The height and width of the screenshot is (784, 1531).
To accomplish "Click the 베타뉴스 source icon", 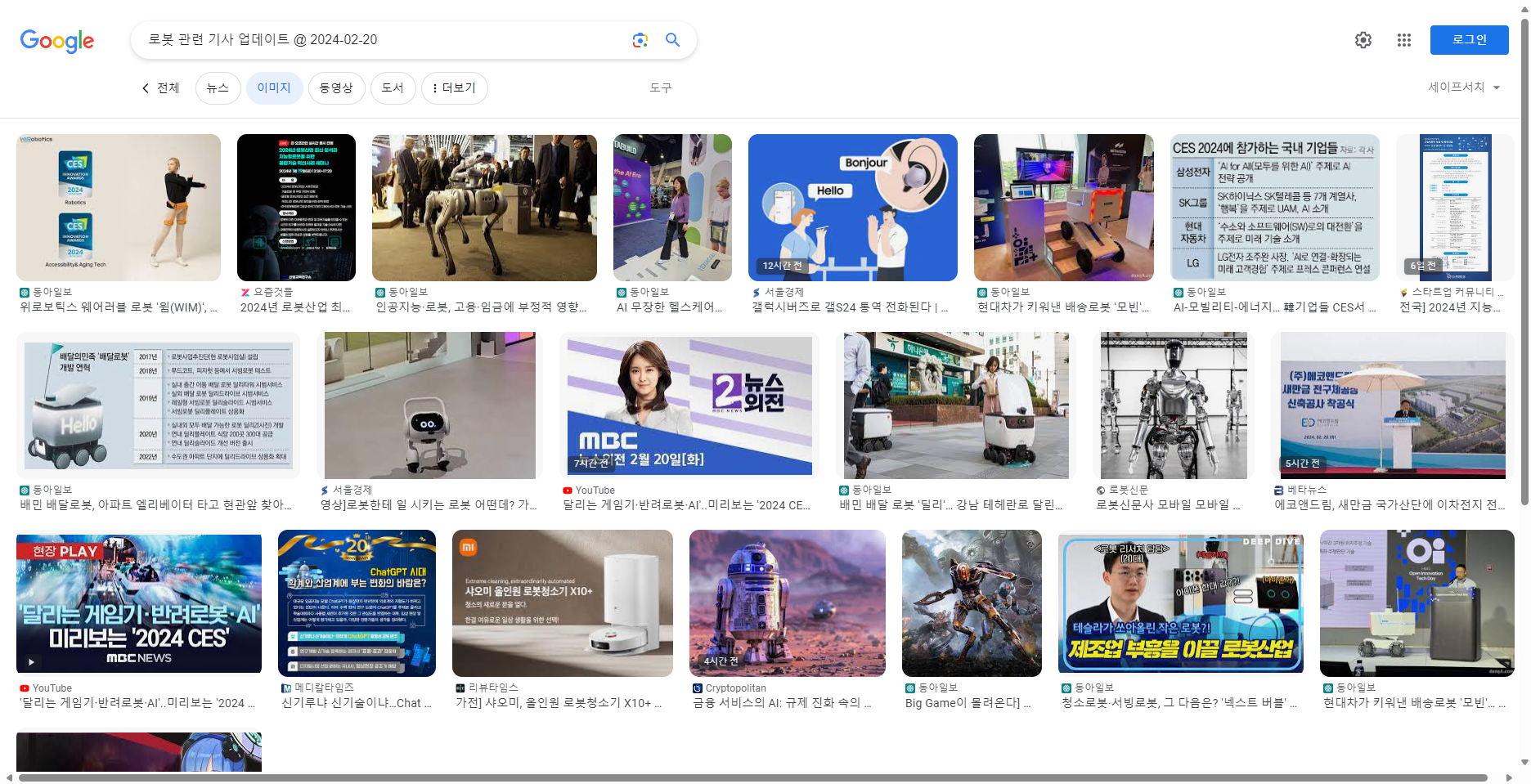I will (x=1279, y=491).
